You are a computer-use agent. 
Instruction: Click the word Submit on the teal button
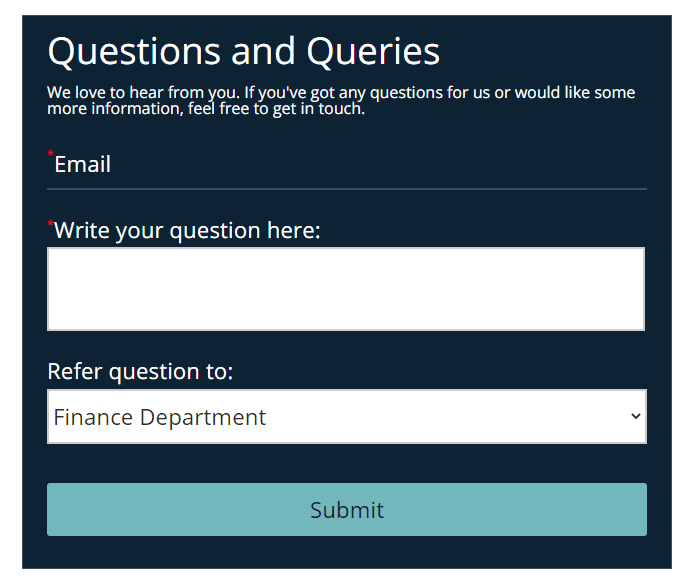pos(347,510)
